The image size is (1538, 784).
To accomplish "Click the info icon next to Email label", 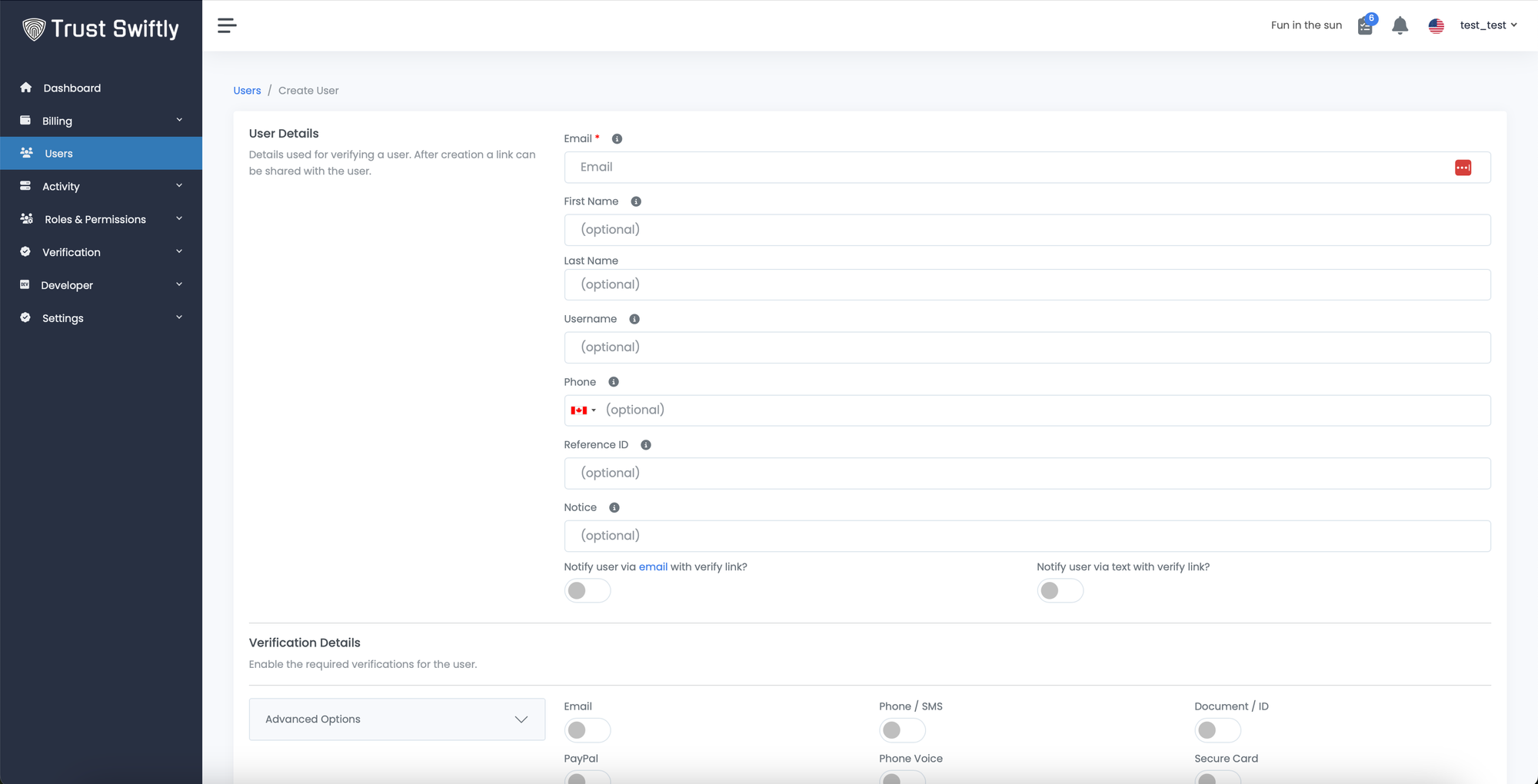I will (617, 139).
